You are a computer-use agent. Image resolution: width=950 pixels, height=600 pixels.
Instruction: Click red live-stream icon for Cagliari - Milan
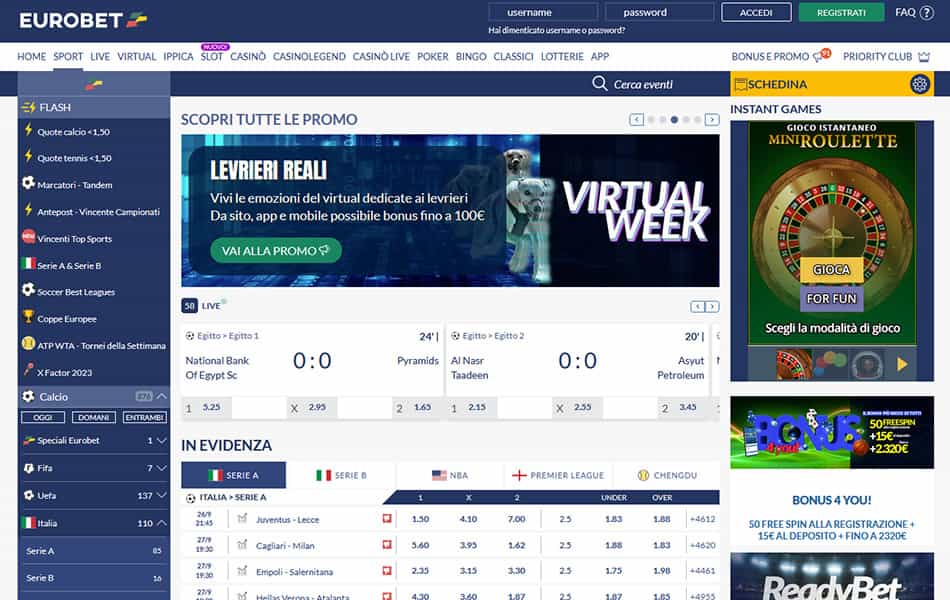coord(387,545)
